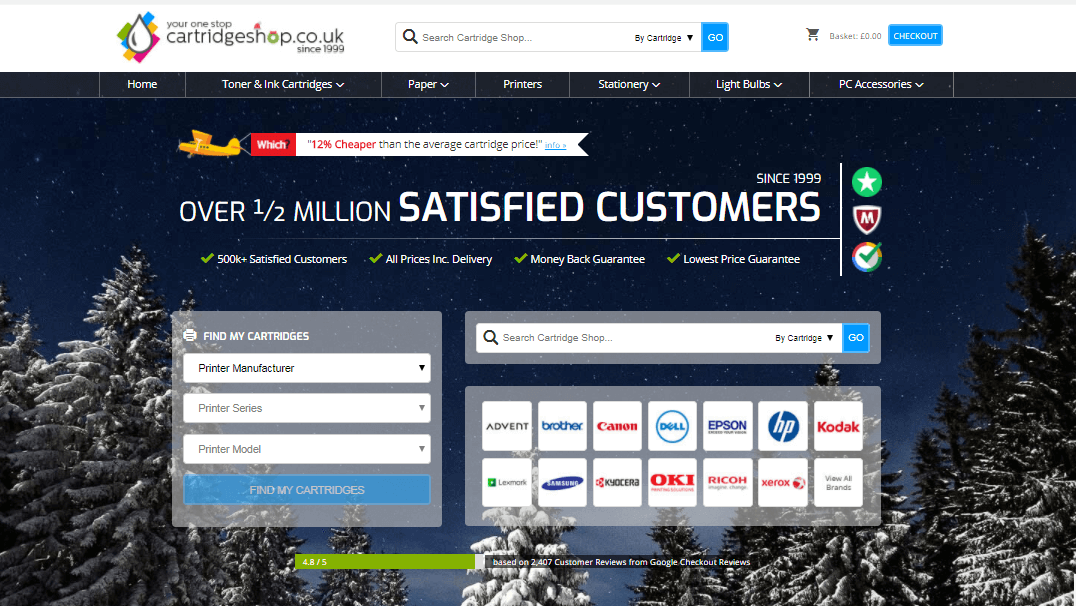Open the header By Cartridge dropdown
The width and height of the screenshot is (1076, 606).
tap(664, 38)
